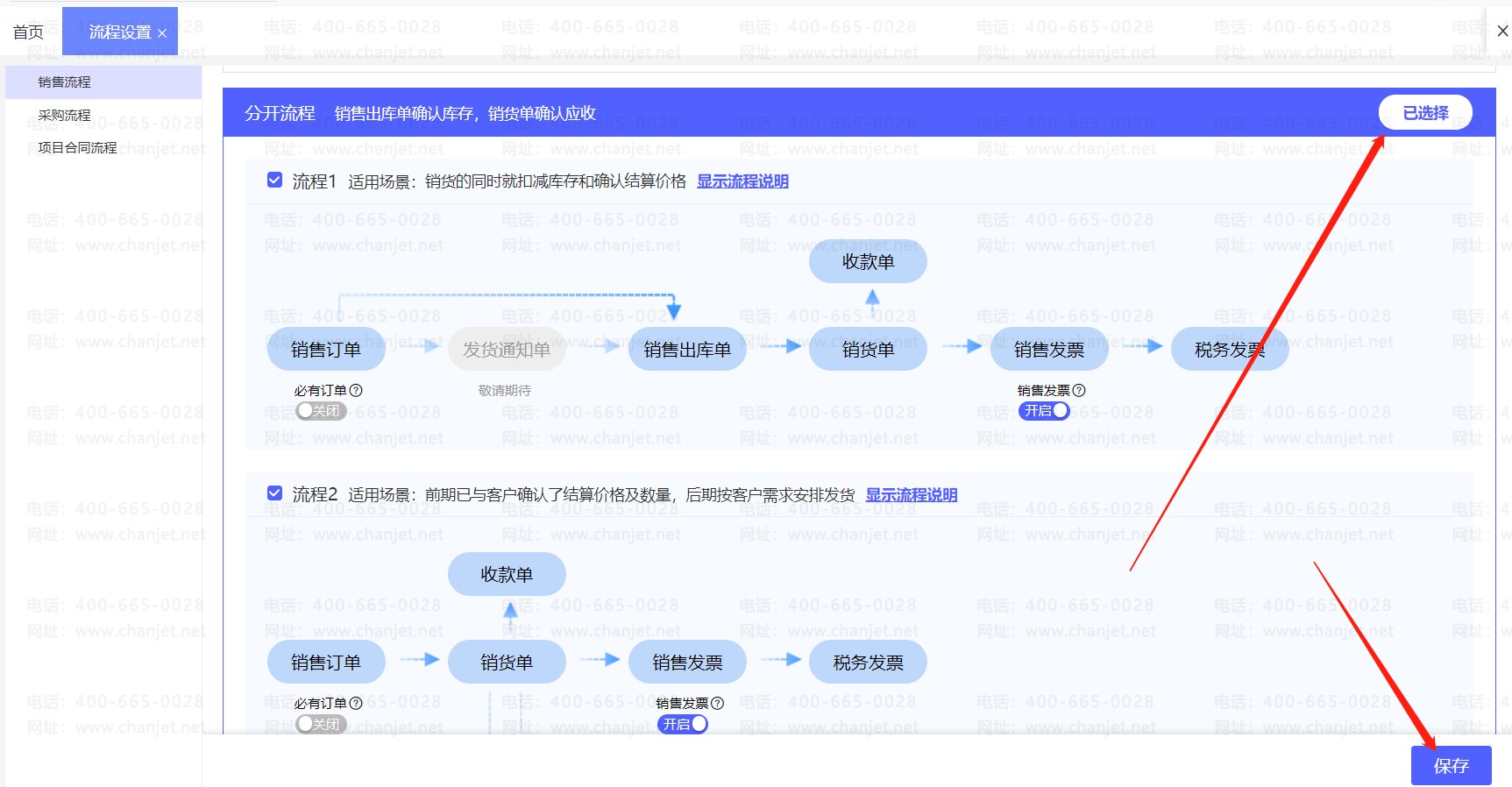Toggle 必有订单 switch in 流程1

click(321, 410)
